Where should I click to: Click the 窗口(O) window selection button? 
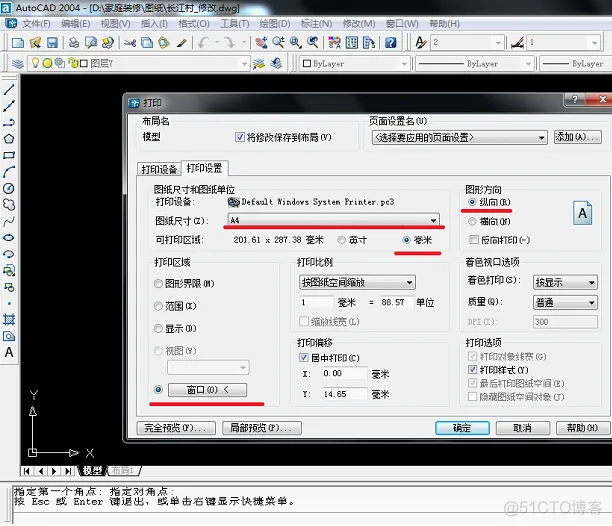tap(207, 390)
